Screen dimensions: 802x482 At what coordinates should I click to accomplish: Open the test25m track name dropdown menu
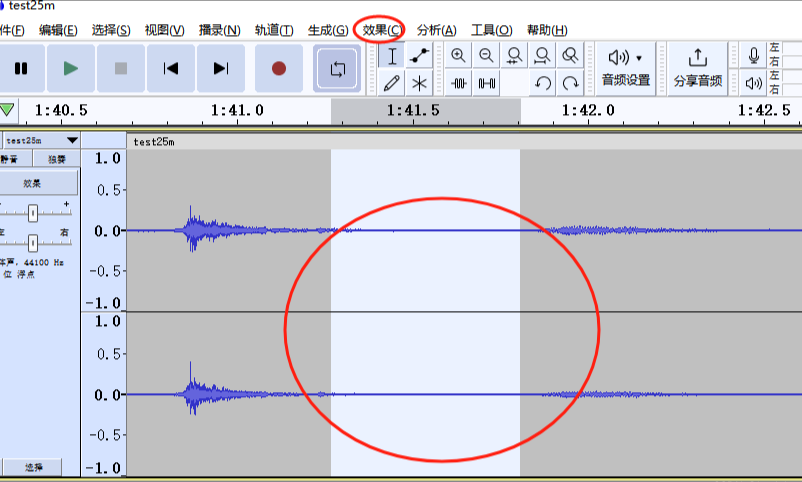click(40, 141)
